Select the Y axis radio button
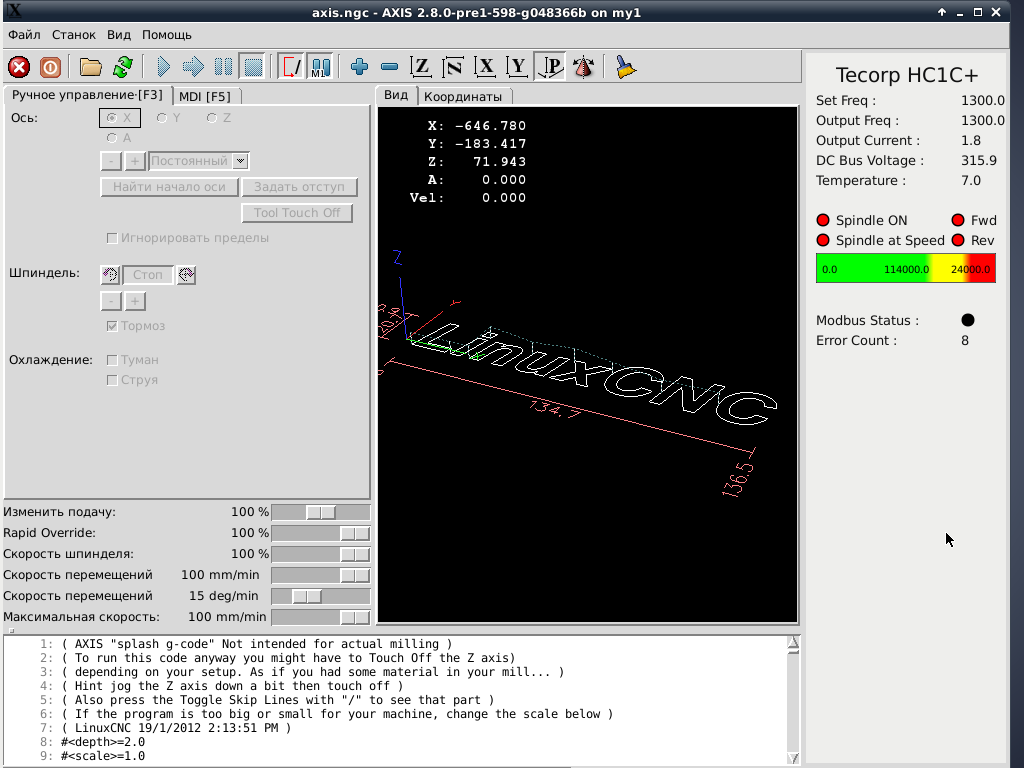The width and height of the screenshot is (1024, 768). tap(162, 118)
